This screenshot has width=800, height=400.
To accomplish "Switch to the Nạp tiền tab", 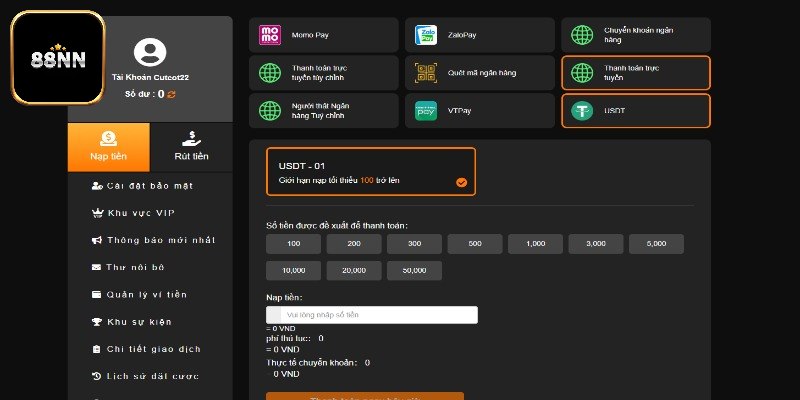I will click(x=109, y=147).
